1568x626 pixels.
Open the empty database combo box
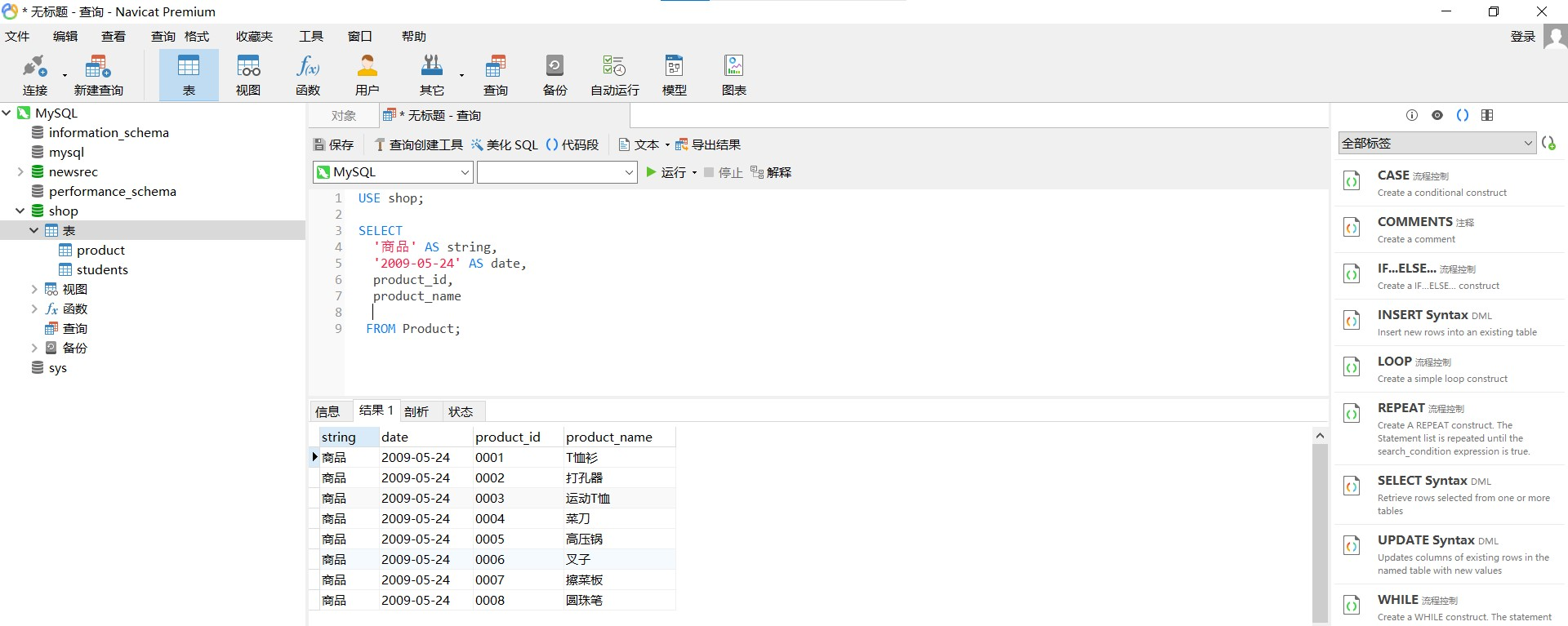(x=557, y=172)
